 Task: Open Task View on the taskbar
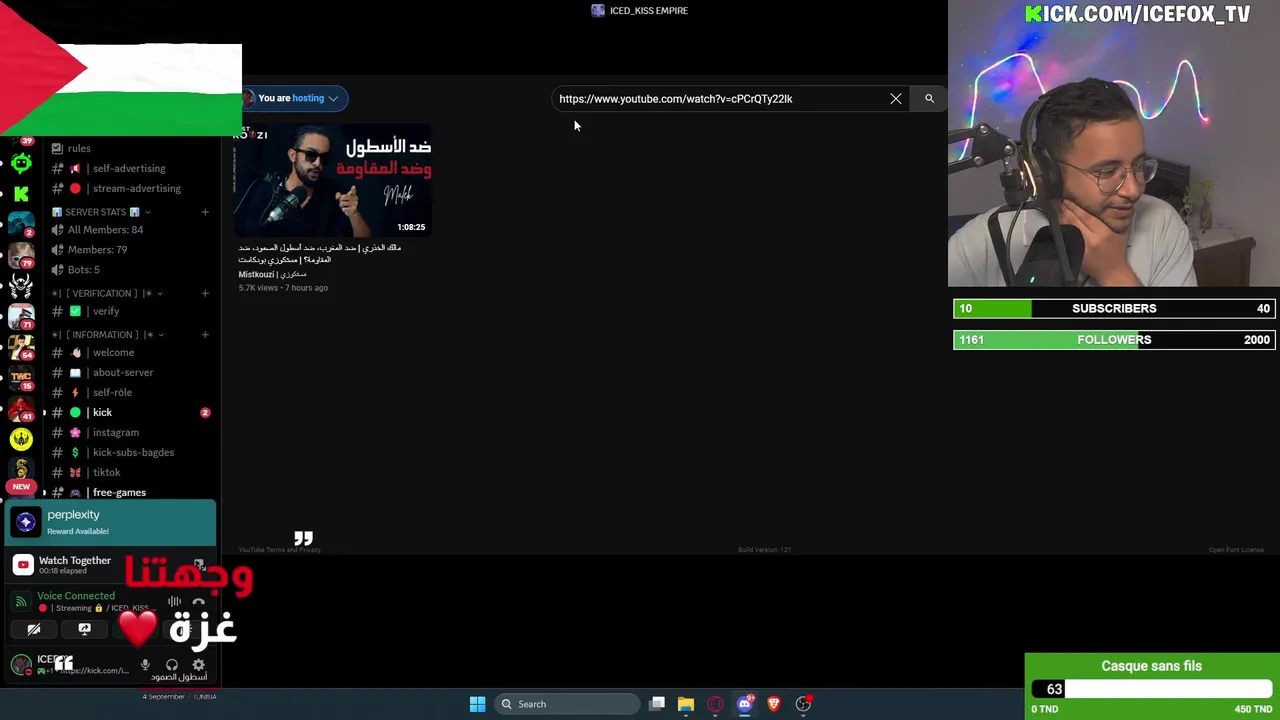click(x=657, y=704)
